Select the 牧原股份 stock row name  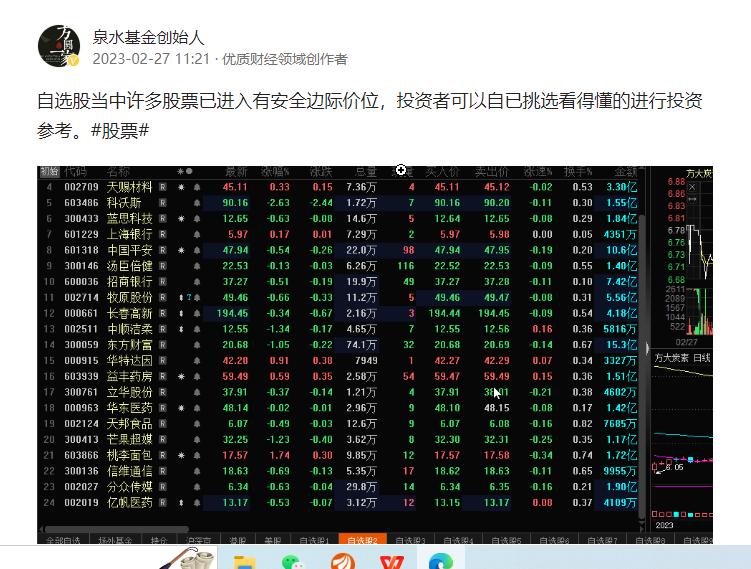(x=129, y=298)
